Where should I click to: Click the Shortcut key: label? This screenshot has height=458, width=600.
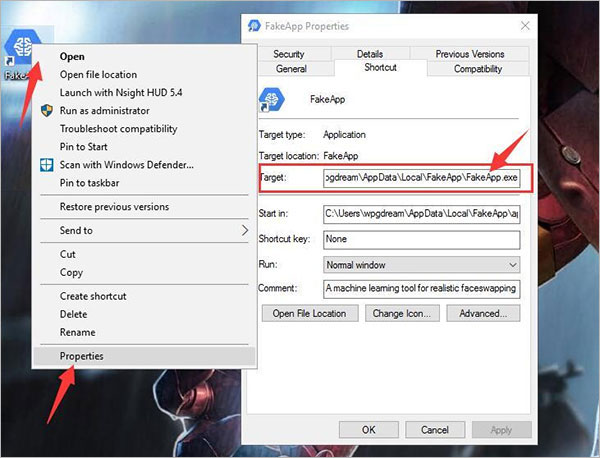click(284, 239)
